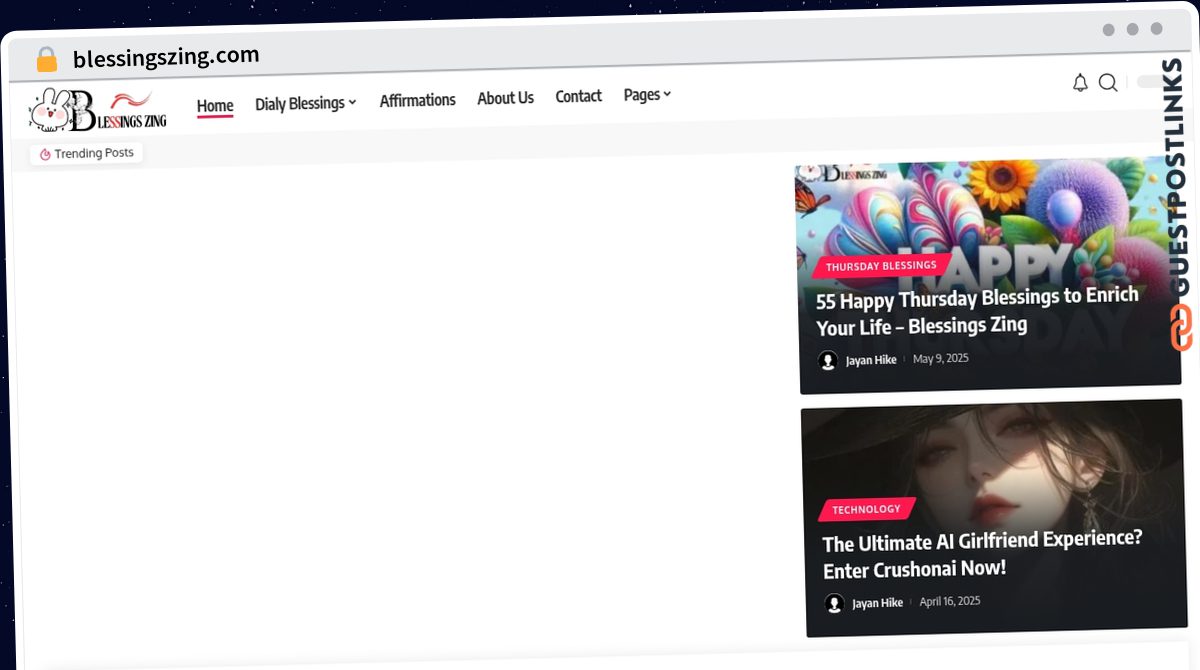1200x670 pixels.
Task: Click the May 9, 2025 date text
Action: 940,359
